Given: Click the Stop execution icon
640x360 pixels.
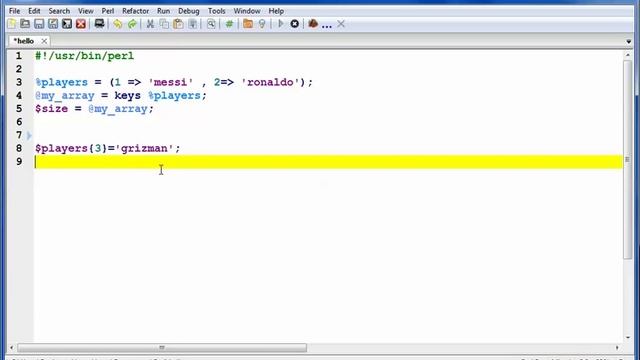Looking at the screenshot, I should 295,24.
